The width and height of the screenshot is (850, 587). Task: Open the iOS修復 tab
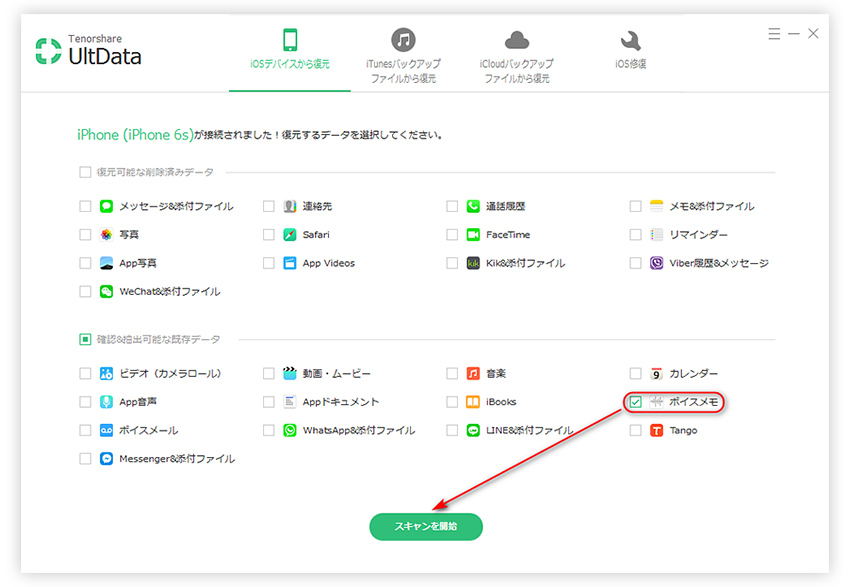(x=630, y=50)
